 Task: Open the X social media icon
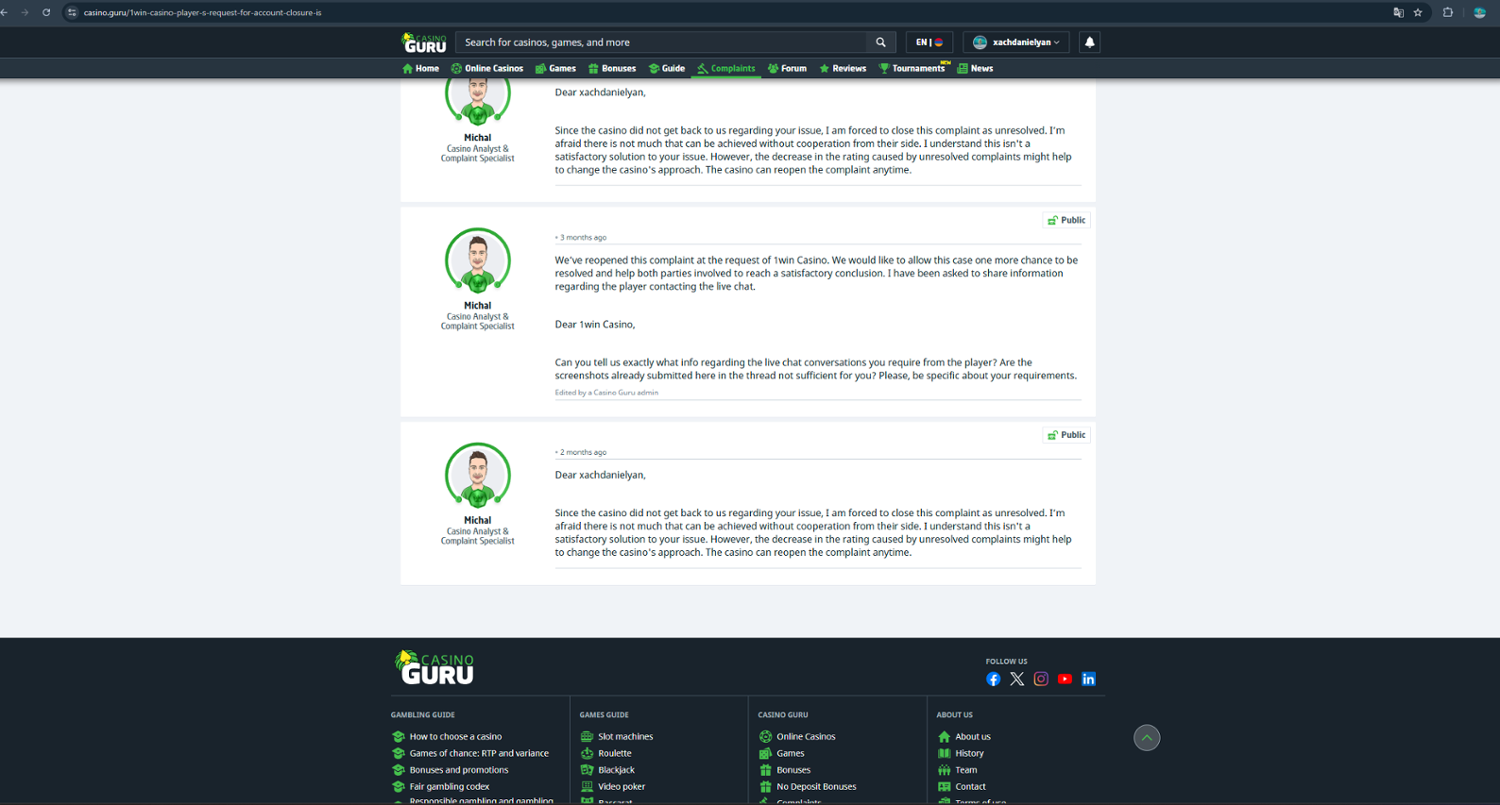point(1017,679)
